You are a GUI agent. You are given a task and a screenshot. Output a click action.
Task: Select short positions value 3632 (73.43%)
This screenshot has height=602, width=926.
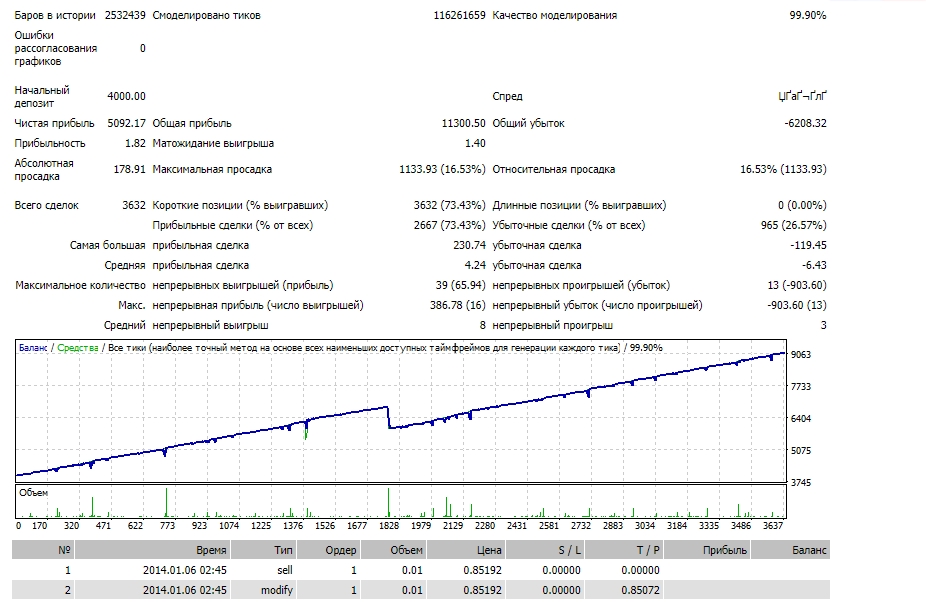[449, 206]
